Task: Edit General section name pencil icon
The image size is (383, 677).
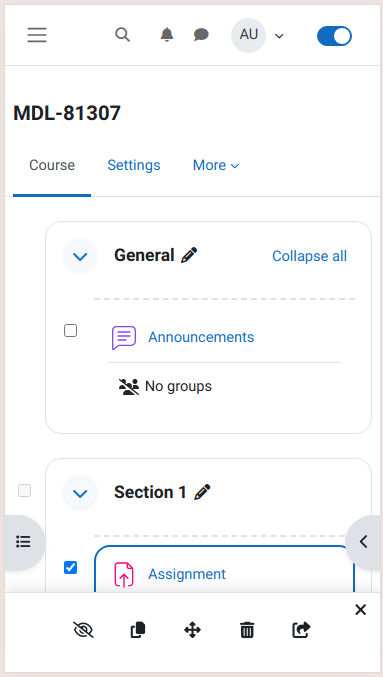Action: click(x=189, y=255)
